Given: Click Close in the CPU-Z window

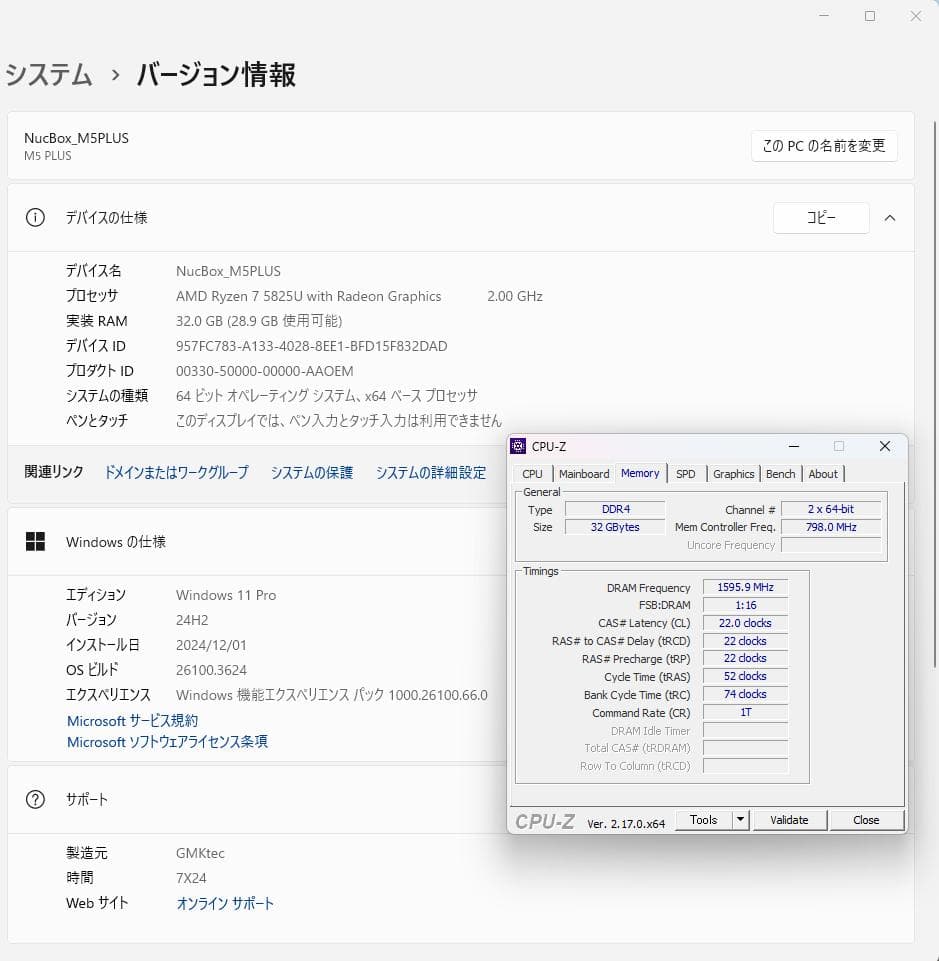Looking at the screenshot, I should tap(866, 819).
